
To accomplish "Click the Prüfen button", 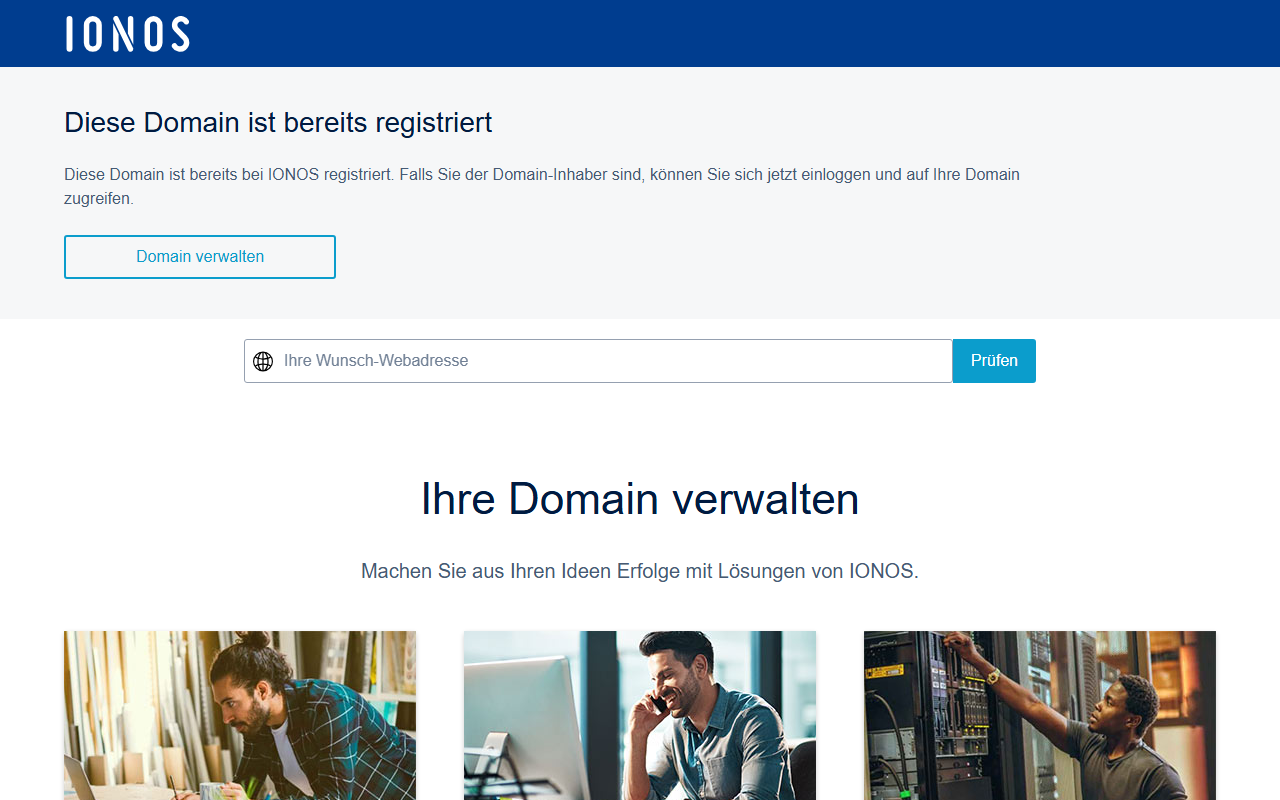I will (994, 361).
